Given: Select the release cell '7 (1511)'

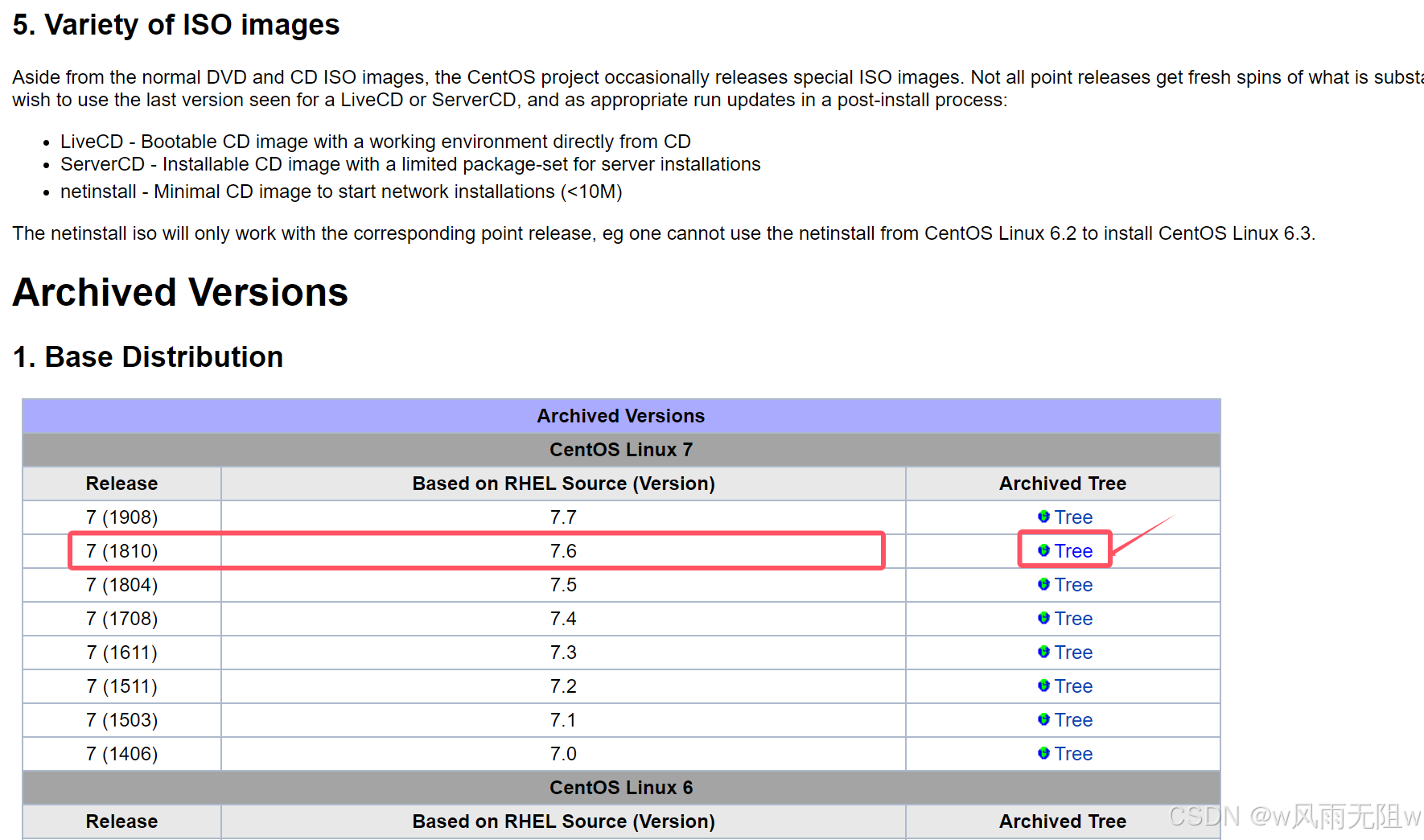Looking at the screenshot, I should point(122,686).
